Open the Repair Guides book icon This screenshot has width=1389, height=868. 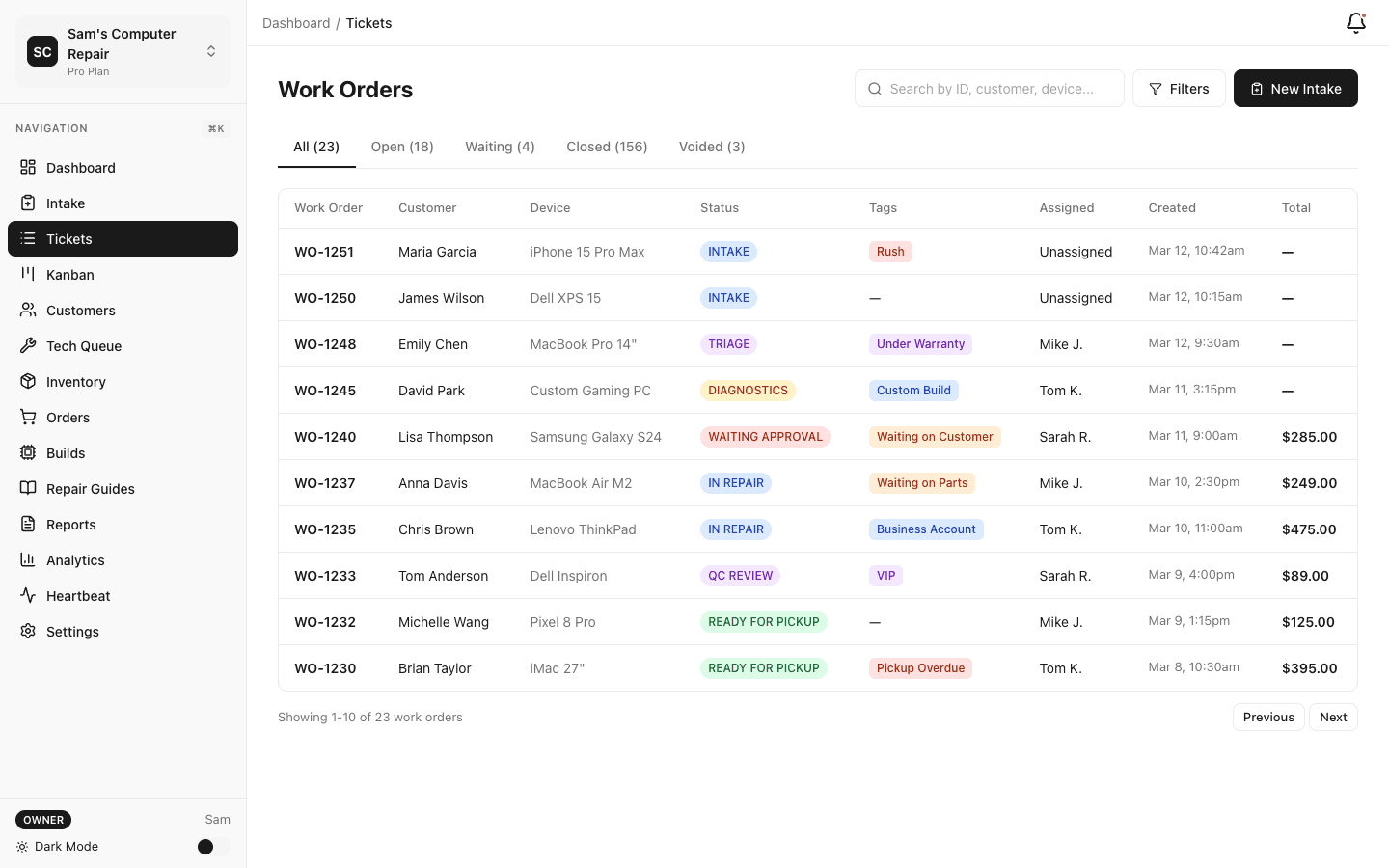(x=29, y=488)
